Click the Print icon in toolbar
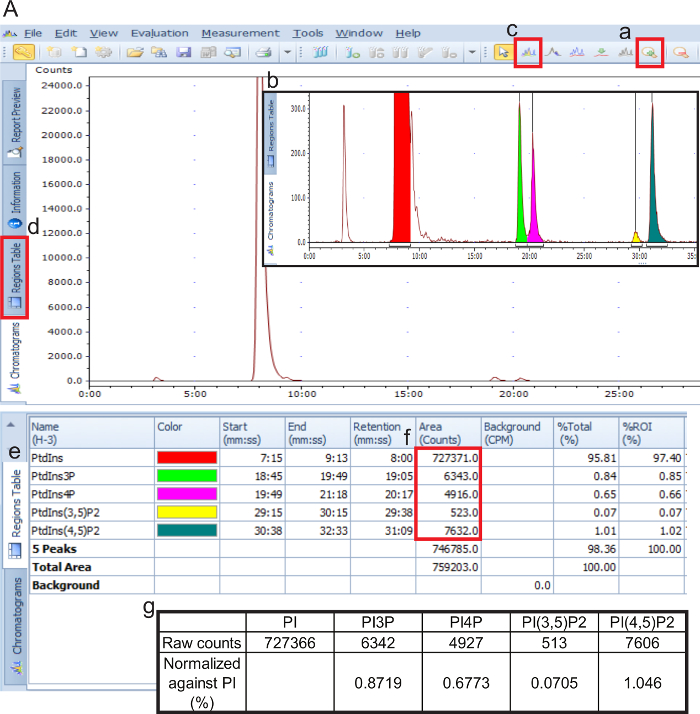 263,52
